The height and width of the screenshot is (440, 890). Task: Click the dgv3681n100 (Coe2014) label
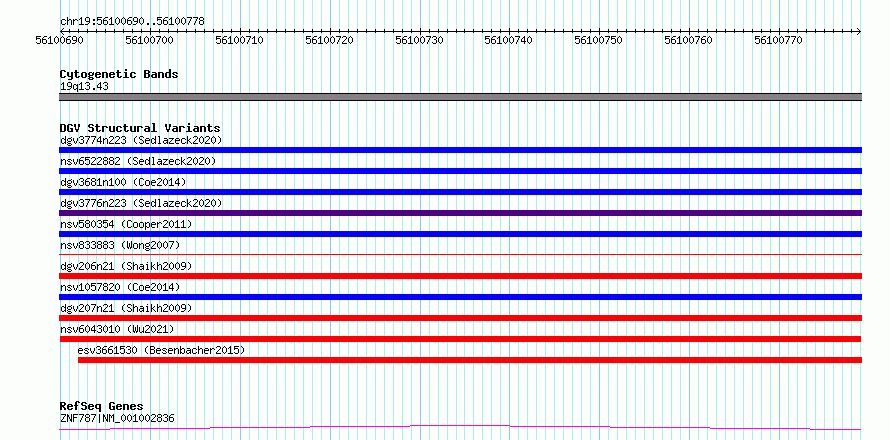coord(123,182)
